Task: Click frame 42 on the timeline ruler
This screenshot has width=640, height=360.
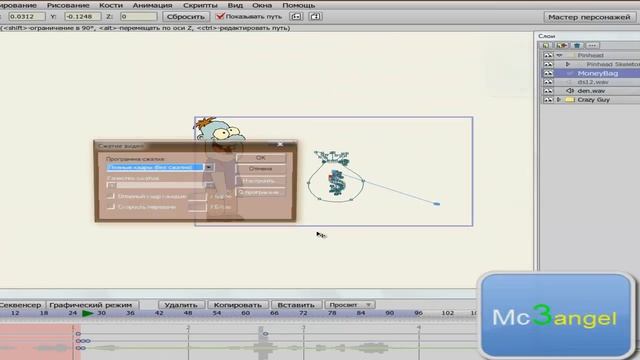Action: [x=159, y=313]
